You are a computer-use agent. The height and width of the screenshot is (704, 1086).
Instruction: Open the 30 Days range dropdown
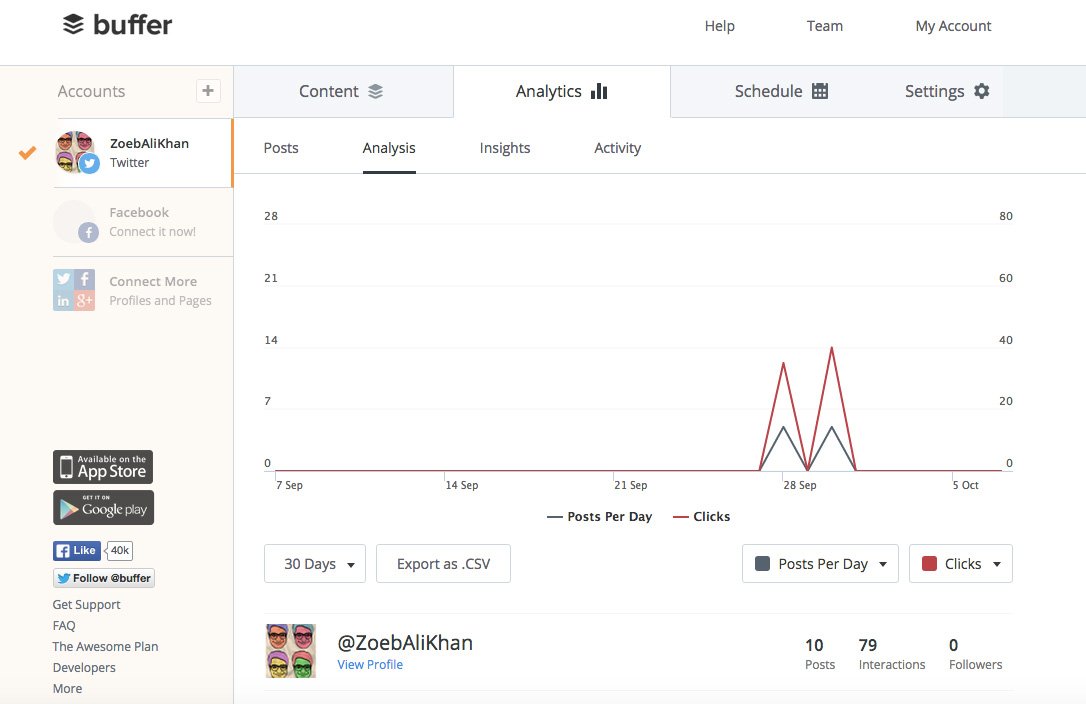point(314,563)
